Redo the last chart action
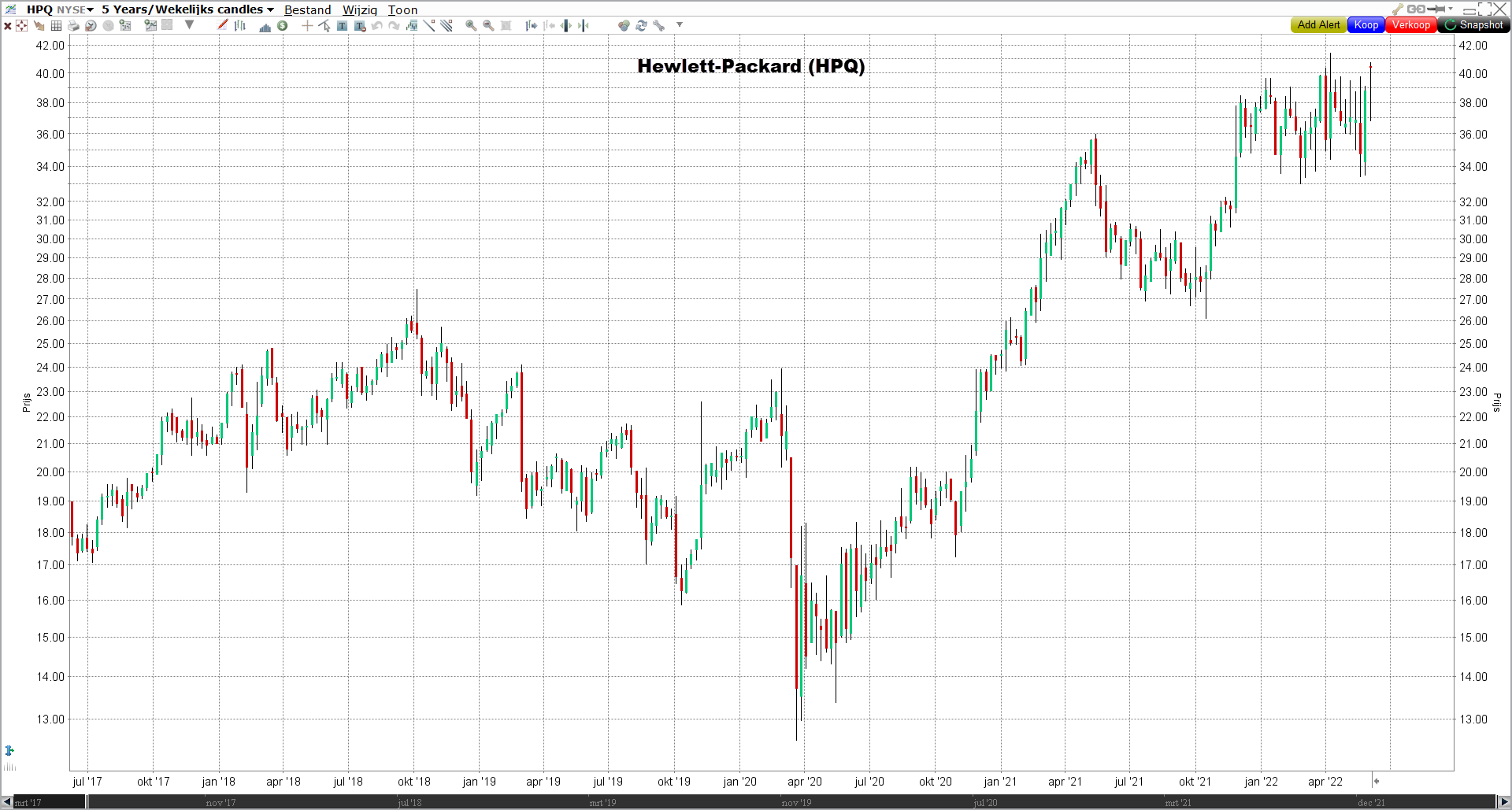 coord(394,25)
